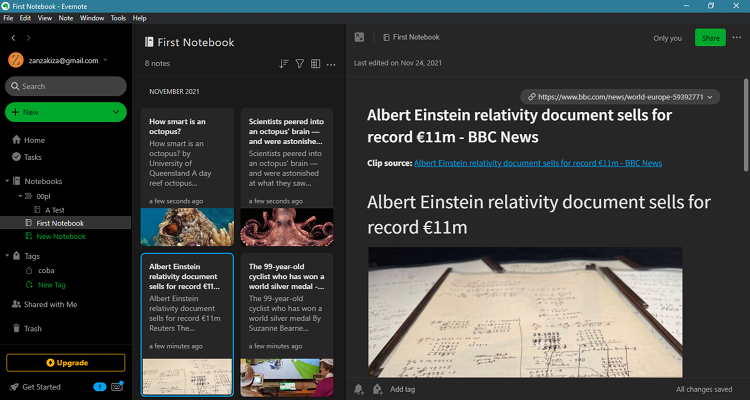Open the File menu

click(x=8, y=18)
